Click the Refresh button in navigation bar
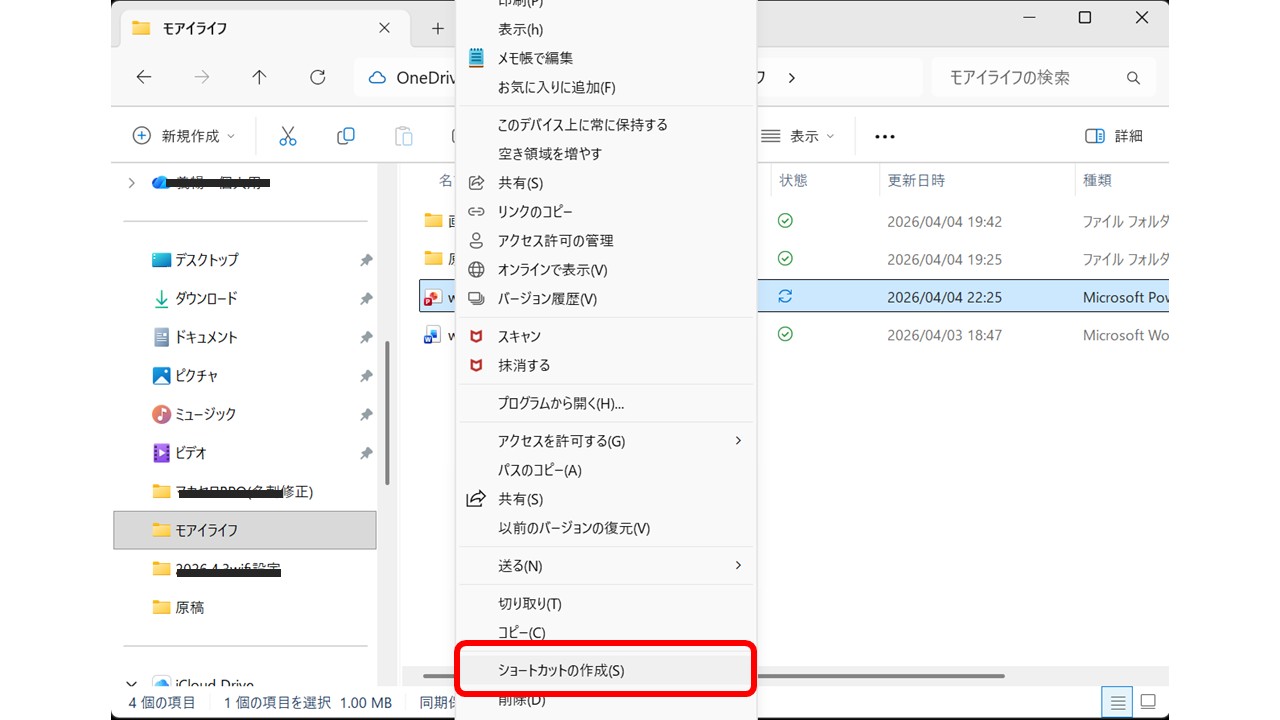The height and width of the screenshot is (720, 1280). pos(317,77)
